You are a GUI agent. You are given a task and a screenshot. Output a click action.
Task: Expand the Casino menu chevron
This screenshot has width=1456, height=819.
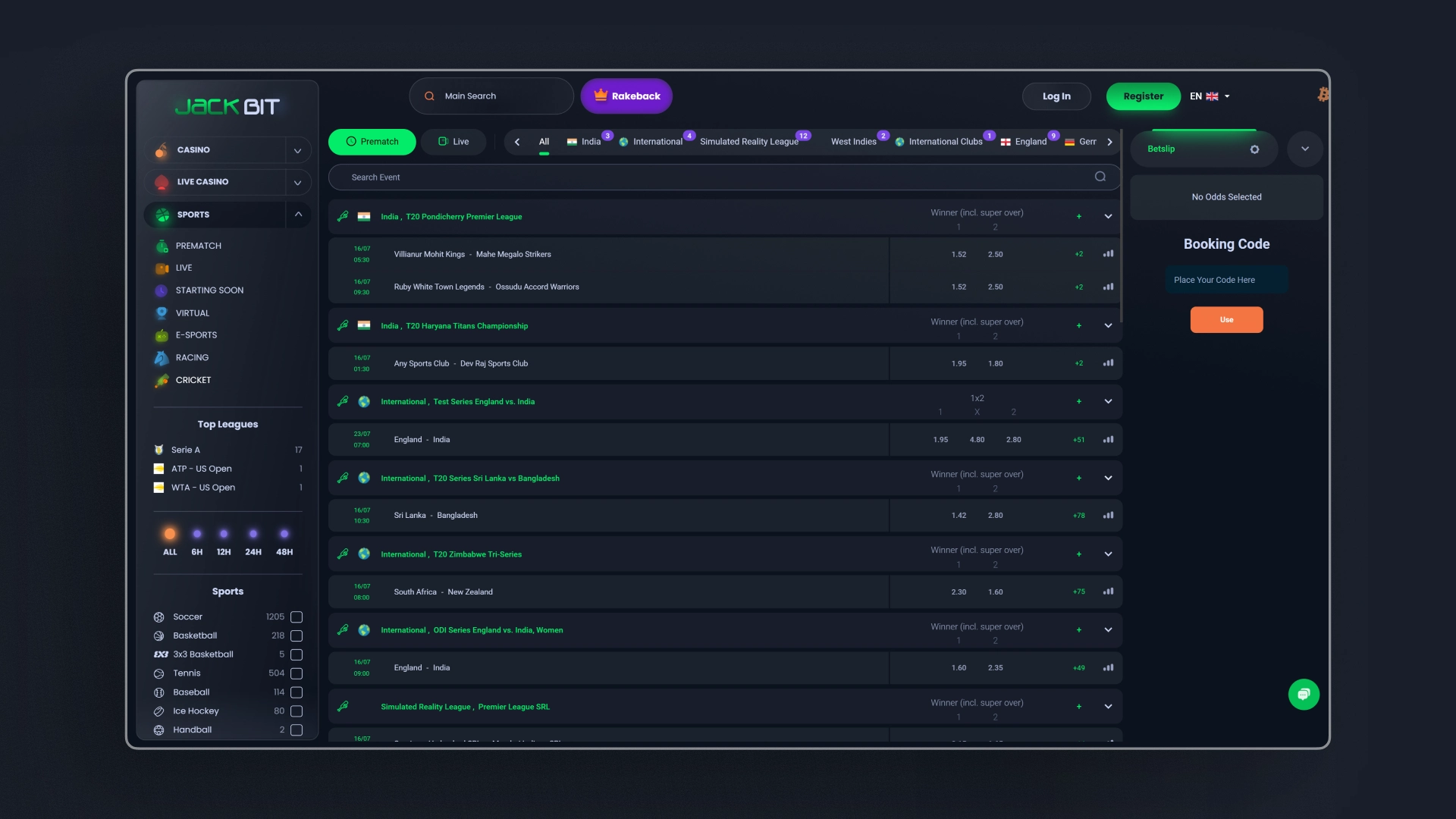pyautogui.click(x=298, y=150)
